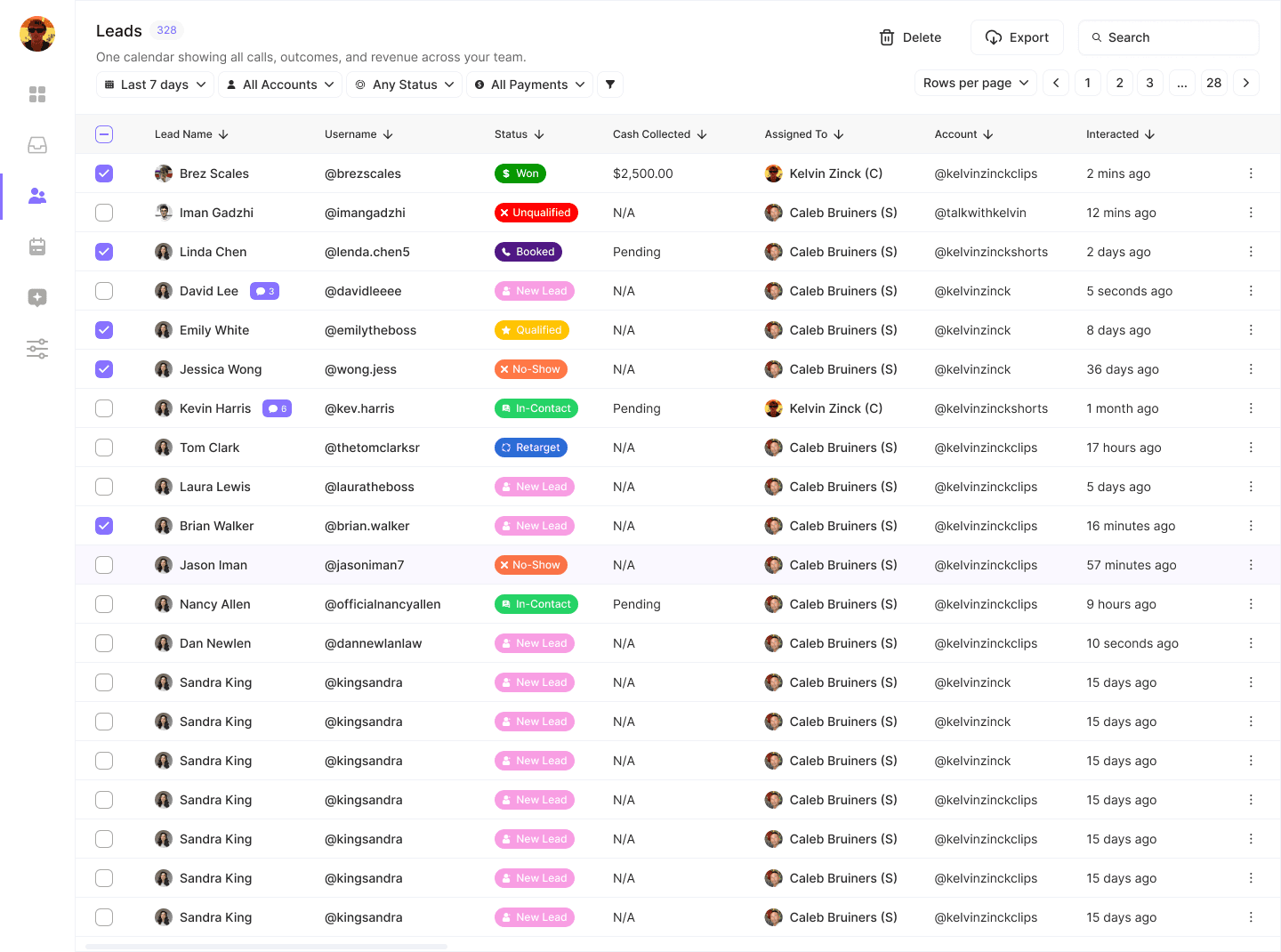Select the Leads people icon in sidebar
The height and width of the screenshot is (952, 1281).
coord(37,196)
